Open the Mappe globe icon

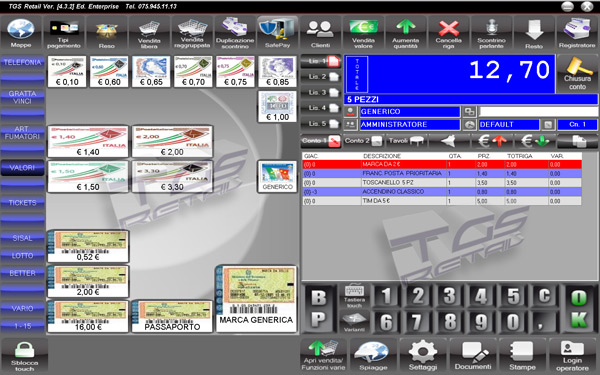click(x=21, y=33)
